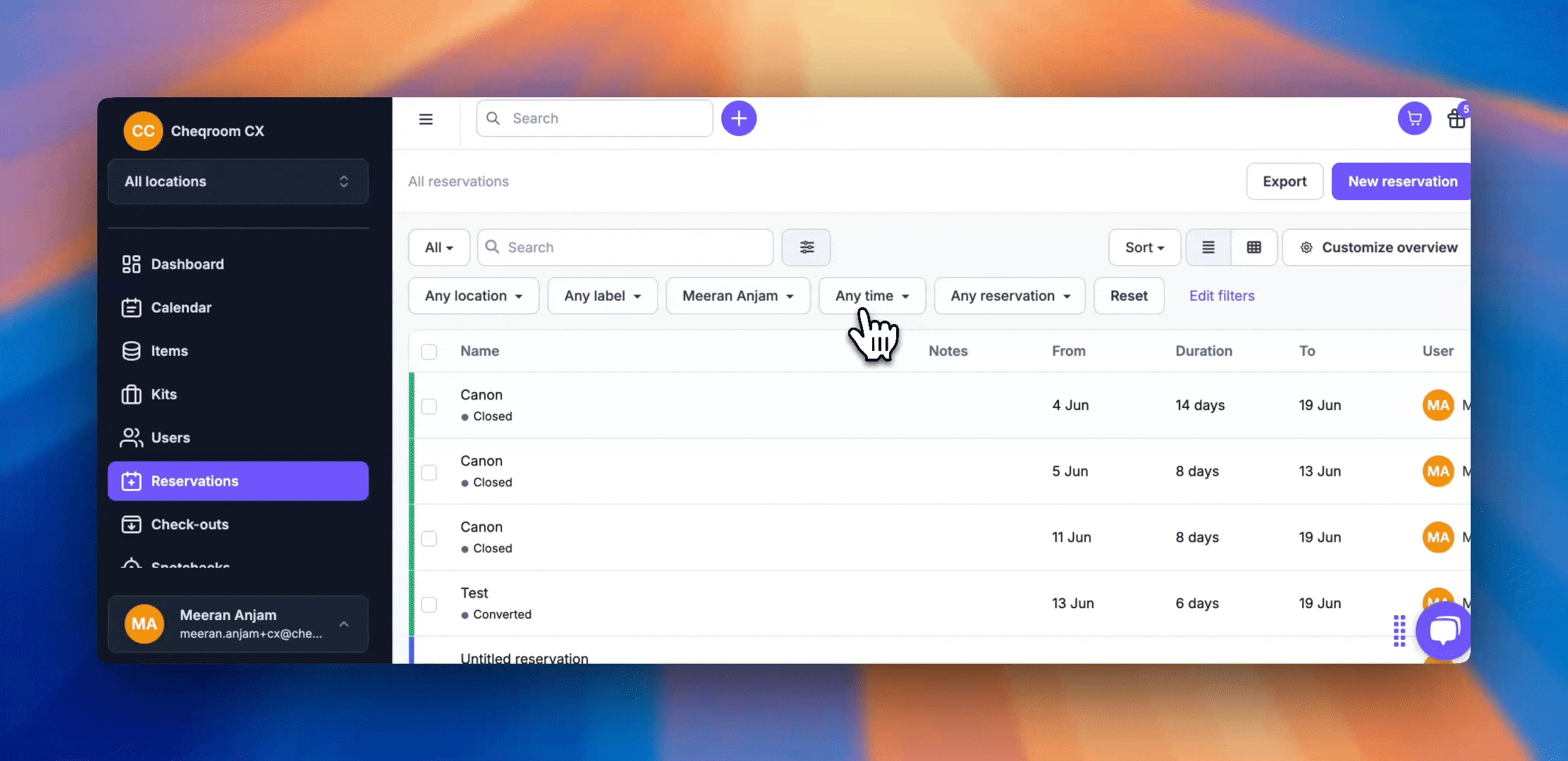Click MA avatar in Canon 11 Jun row
Image resolution: width=1568 pixels, height=761 pixels.
1438,538
